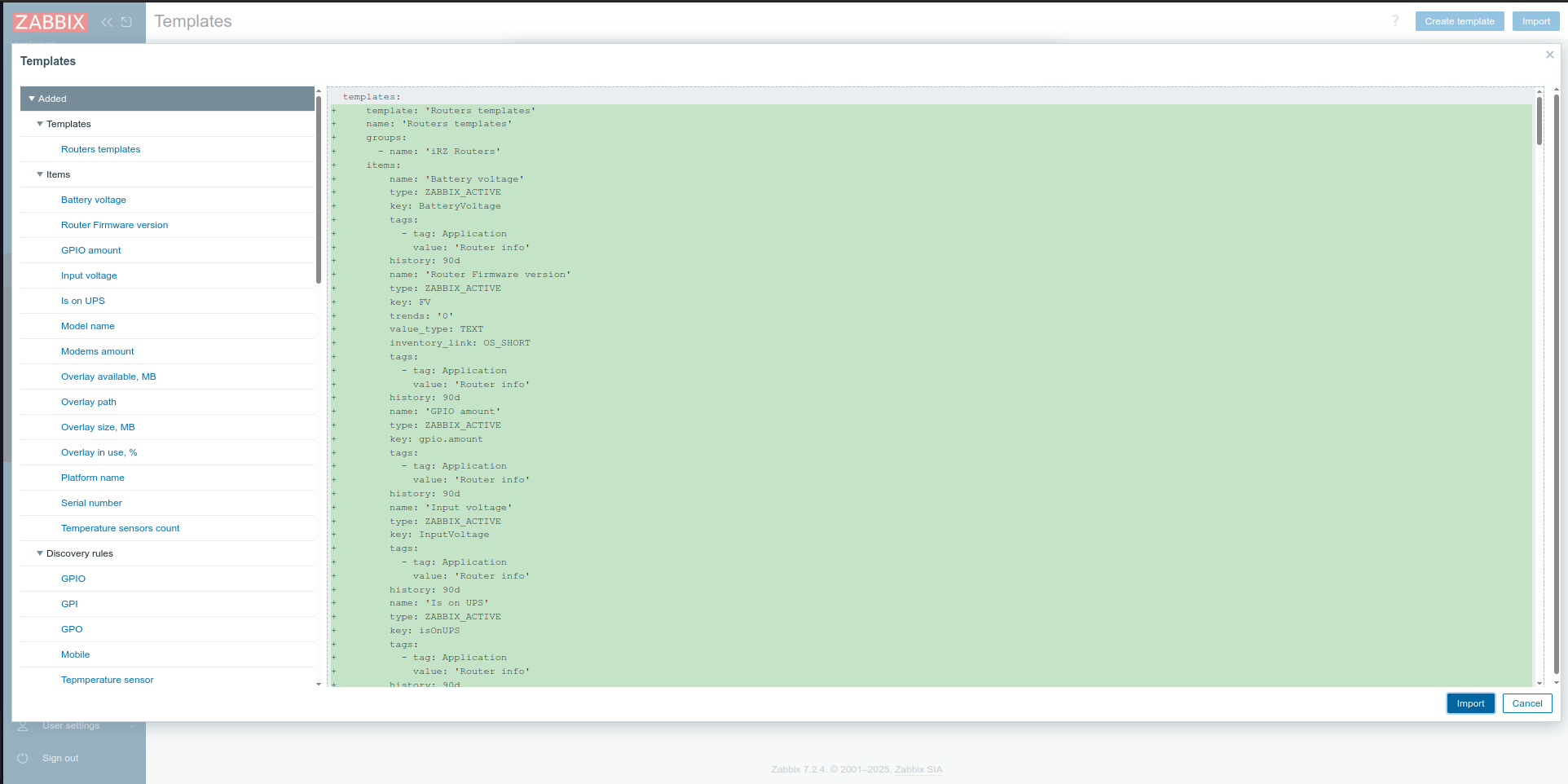This screenshot has width=1568, height=784.
Task: Collapse the "Added" section
Action: pos(33,98)
